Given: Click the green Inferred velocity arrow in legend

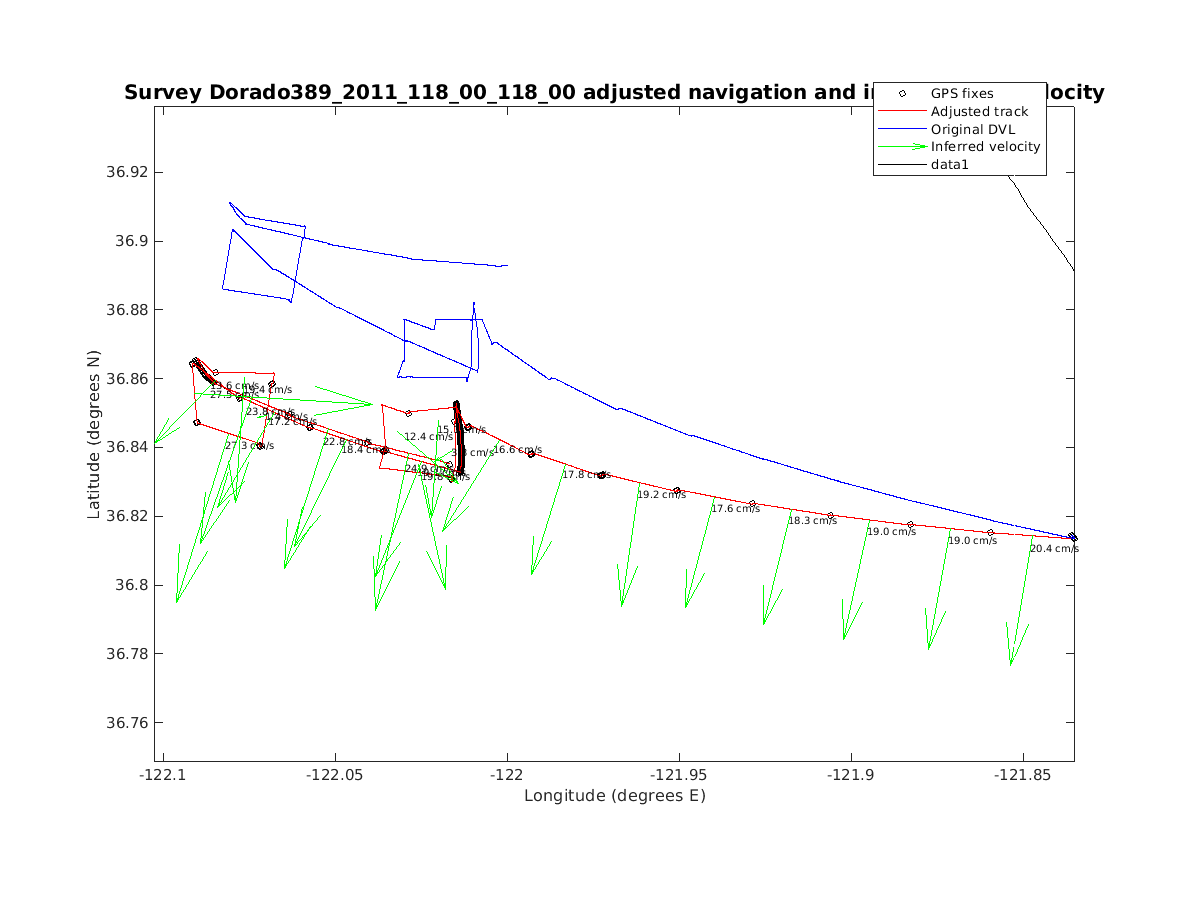Looking at the screenshot, I should 902,146.
